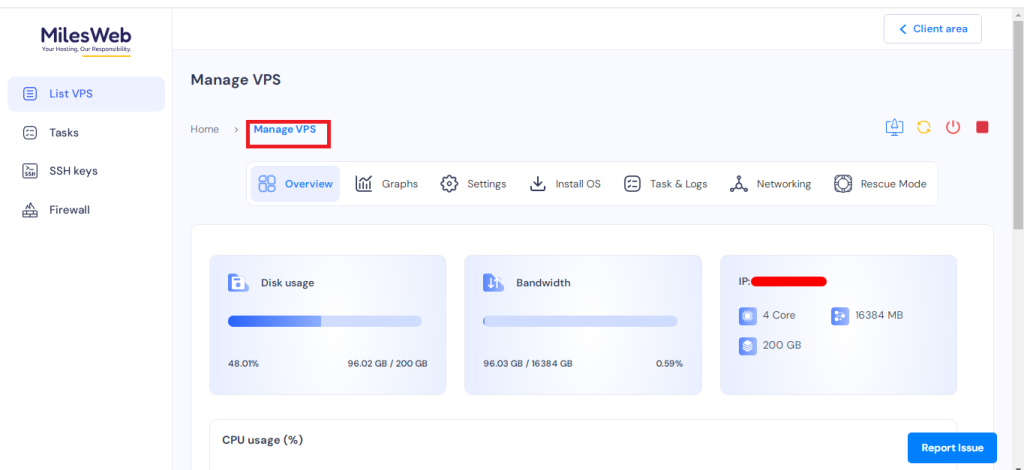Click the red square stop icon
Screen dimensions: 1024x470
click(x=982, y=127)
